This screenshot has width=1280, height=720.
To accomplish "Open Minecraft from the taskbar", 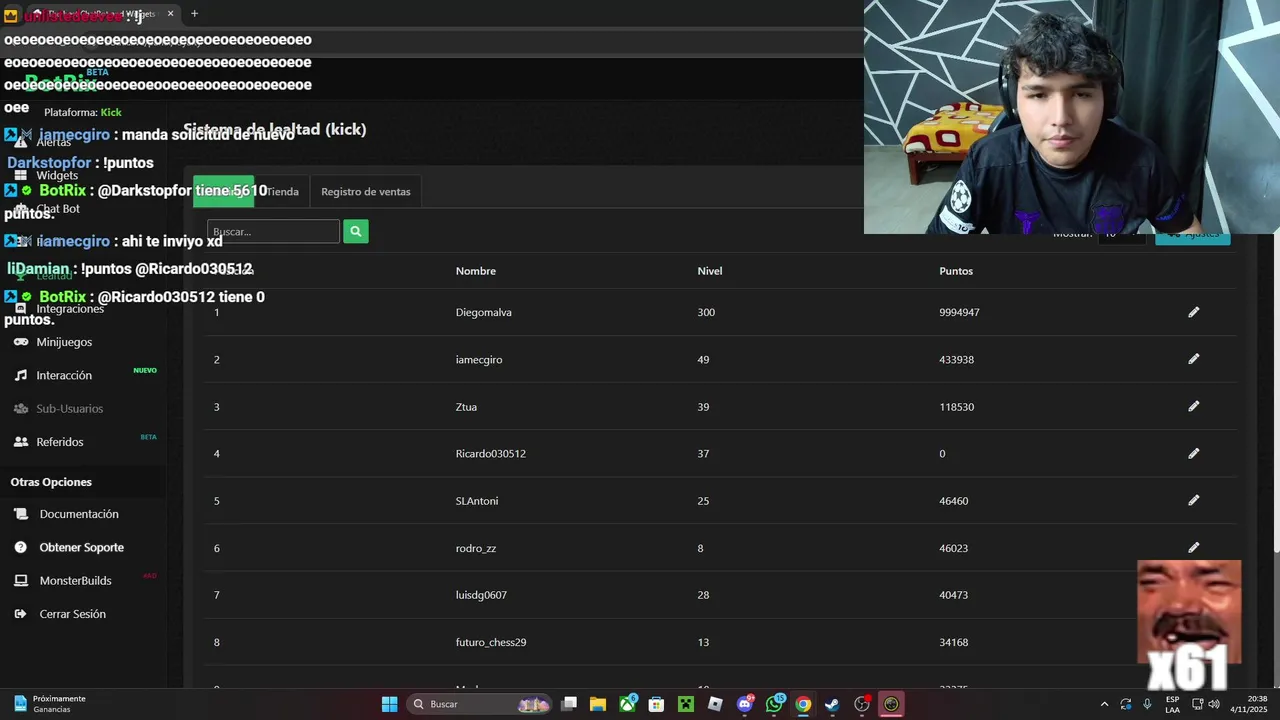I will click(686, 704).
